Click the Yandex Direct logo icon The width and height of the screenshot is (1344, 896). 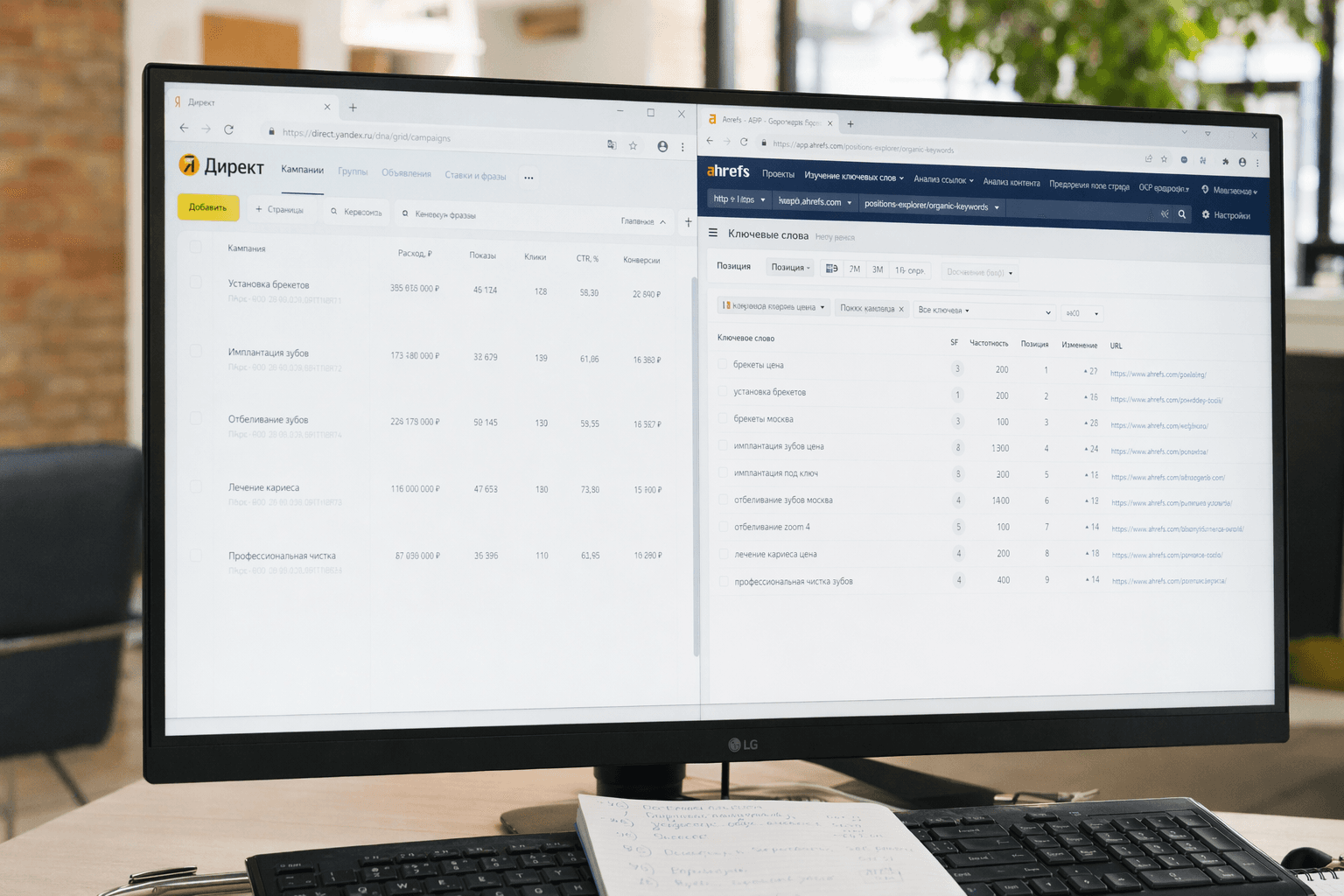coord(188,164)
